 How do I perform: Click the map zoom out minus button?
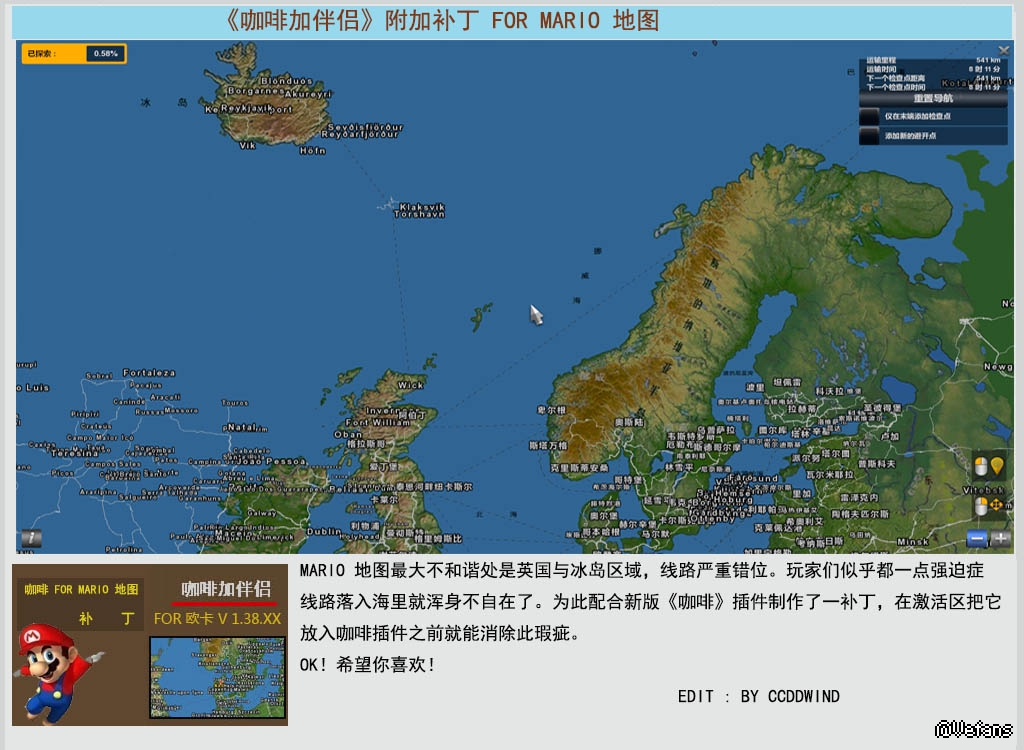pos(977,538)
